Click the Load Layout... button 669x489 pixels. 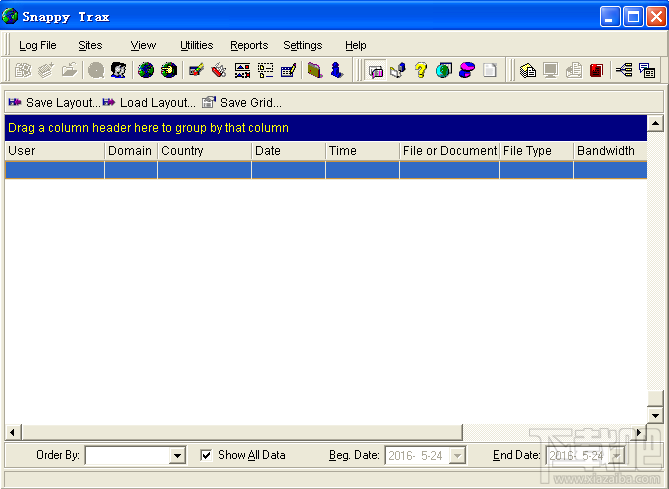(x=149, y=102)
